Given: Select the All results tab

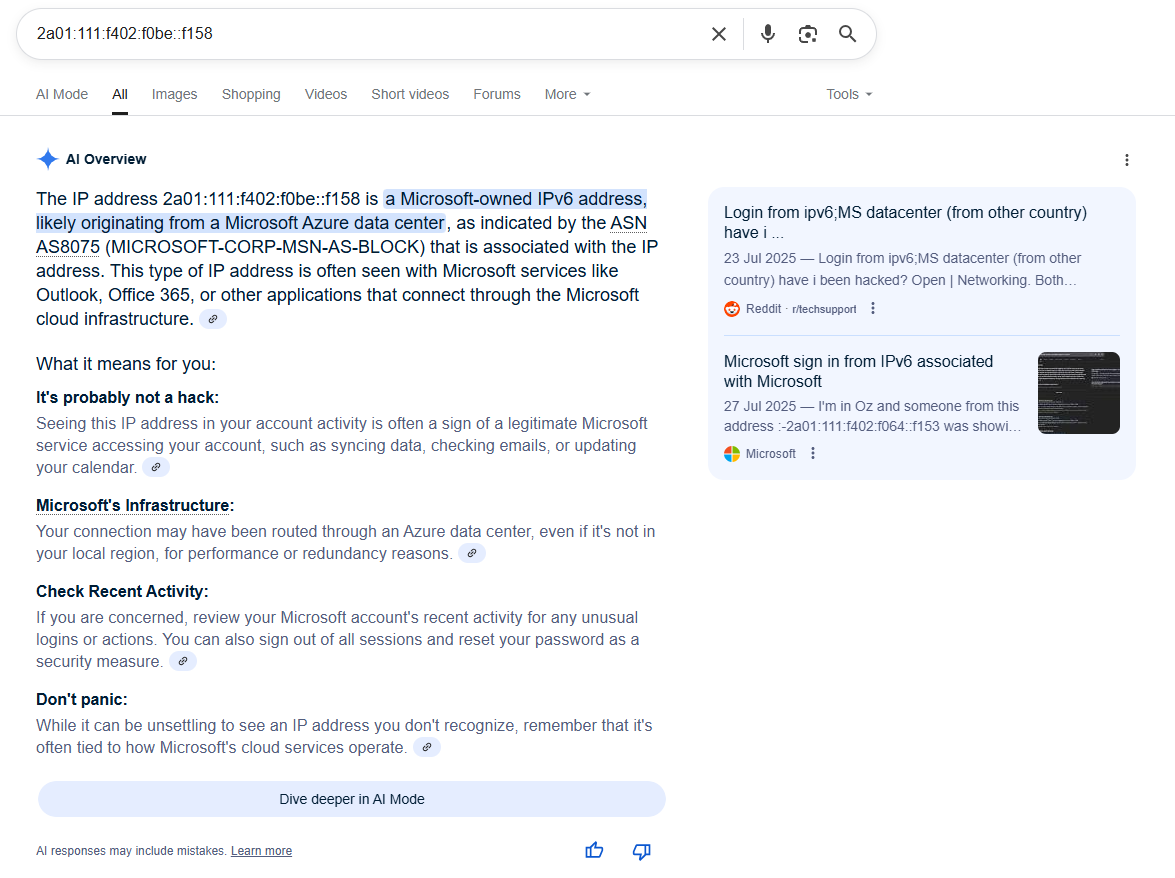Looking at the screenshot, I should [x=120, y=94].
